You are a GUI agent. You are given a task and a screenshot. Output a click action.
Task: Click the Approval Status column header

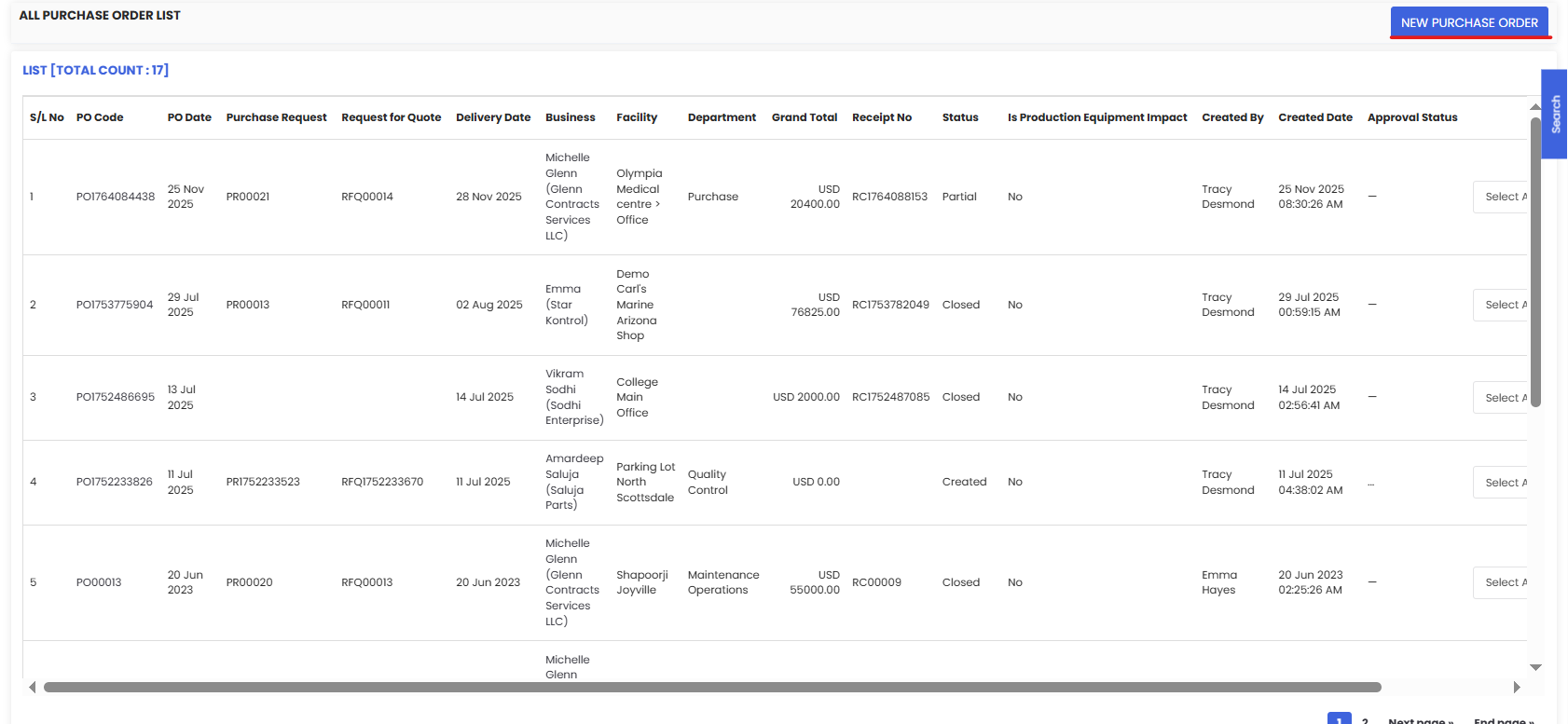[x=1412, y=117]
